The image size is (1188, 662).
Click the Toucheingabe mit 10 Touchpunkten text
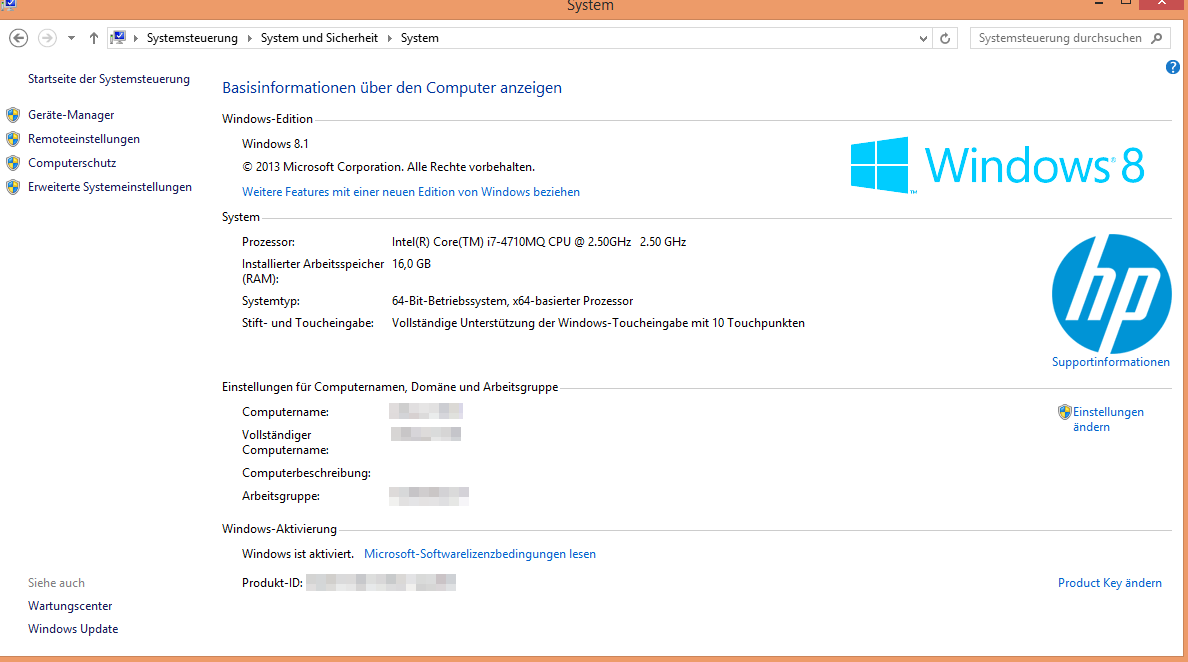coord(598,323)
